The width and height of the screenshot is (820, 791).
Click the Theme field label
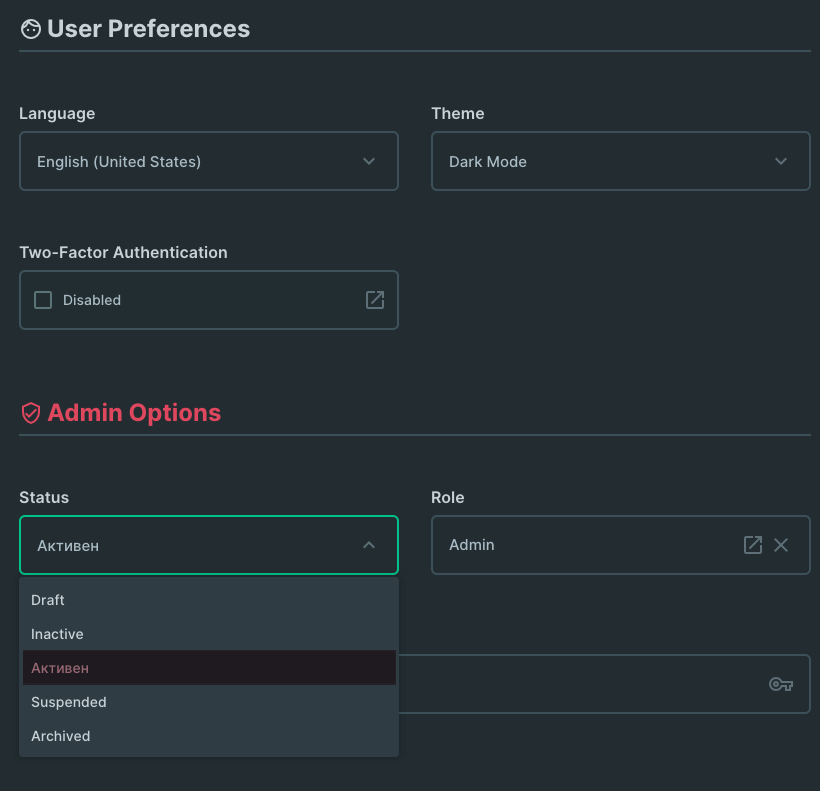tap(458, 113)
